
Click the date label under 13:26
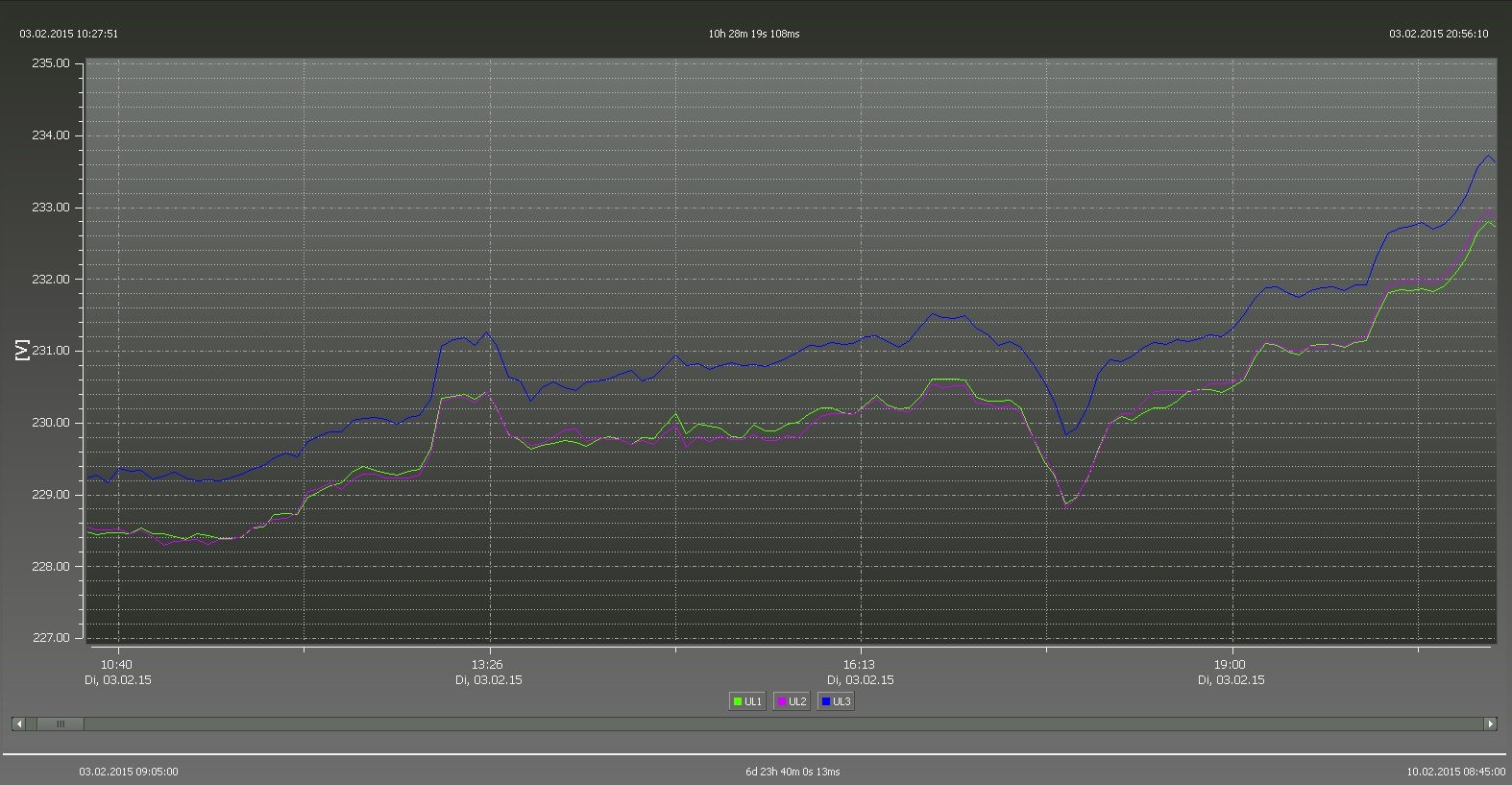pos(488,680)
